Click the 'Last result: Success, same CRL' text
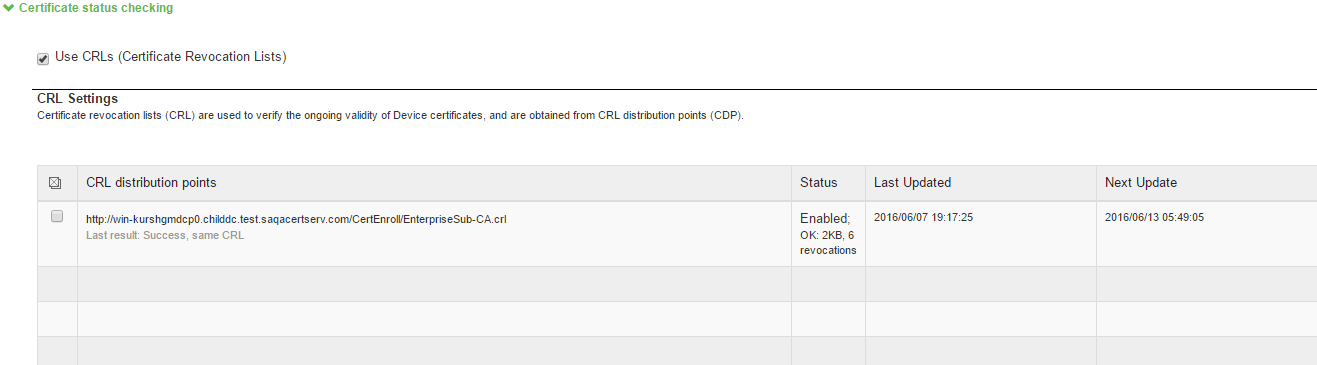This screenshot has width=1317, height=365. 165,235
